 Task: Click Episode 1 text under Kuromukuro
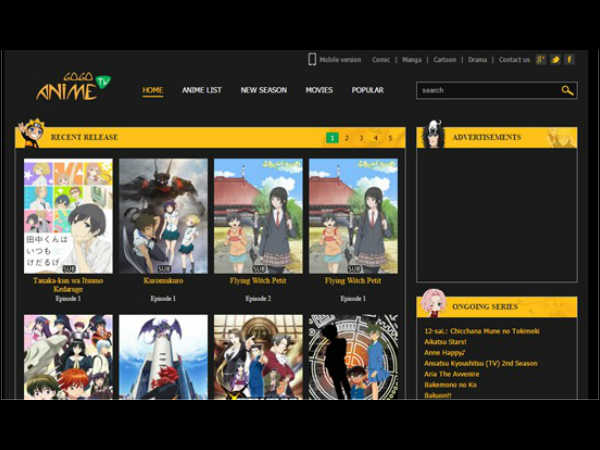pos(163,298)
